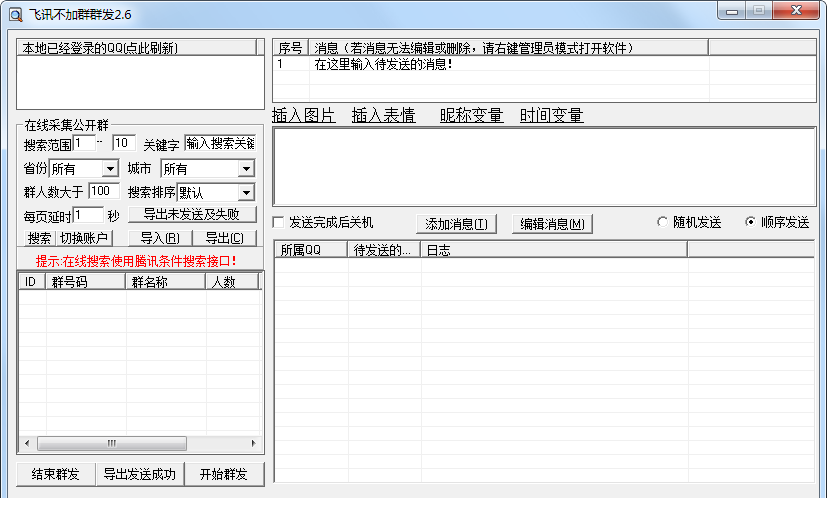Click the 群人数大于 input field
827x521 pixels.
pos(104,191)
